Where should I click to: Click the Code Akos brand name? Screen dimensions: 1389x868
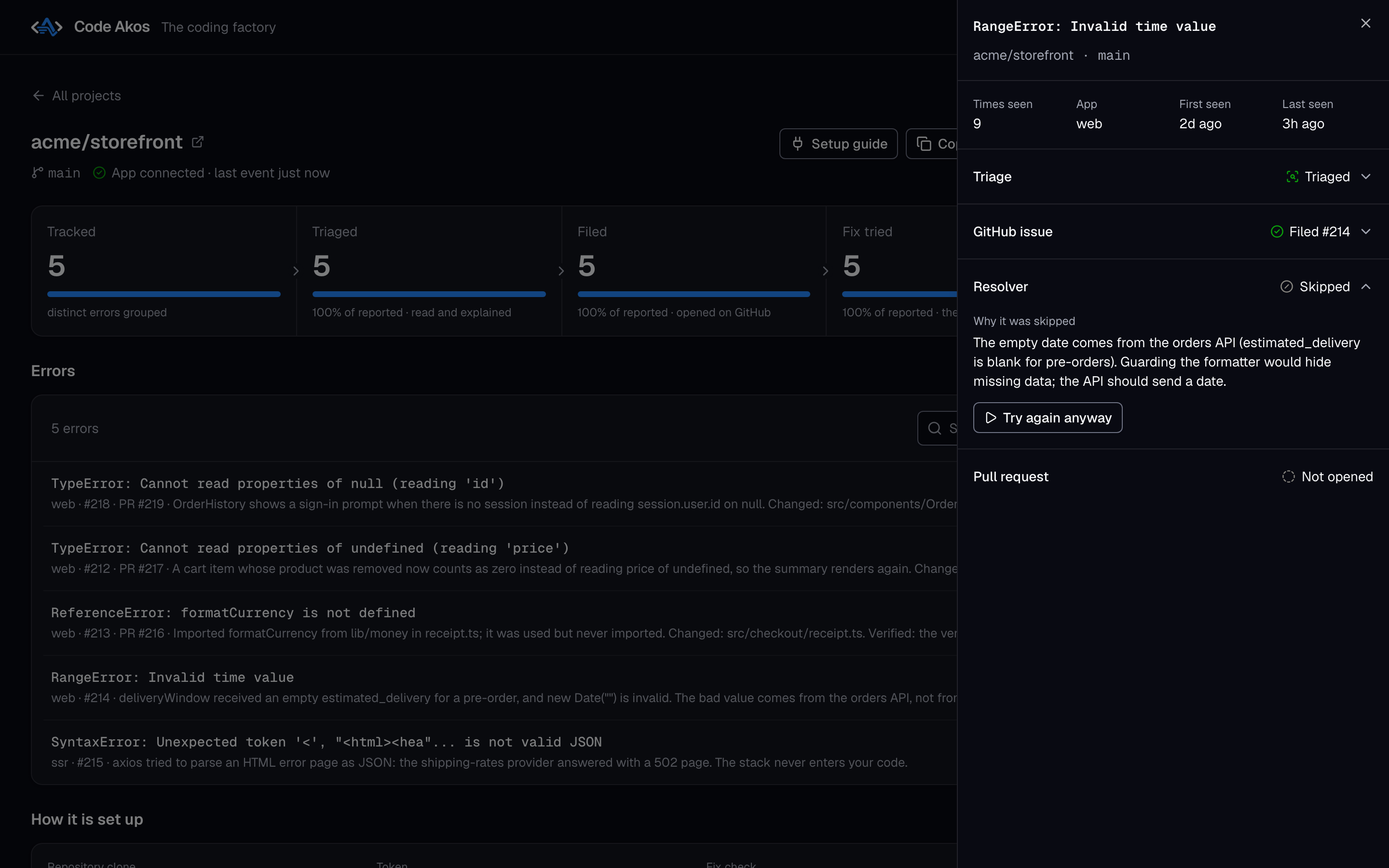pos(112,27)
